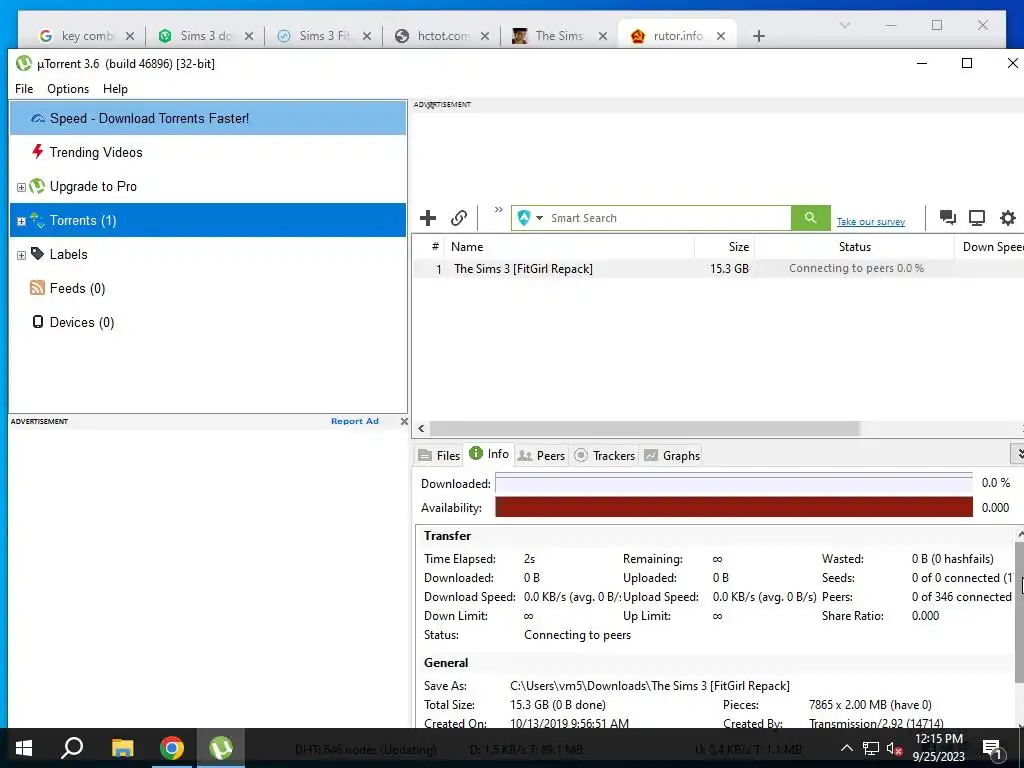Click the uTorrent taskbar icon
This screenshot has width=1024, height=768.
[x=221, y=748]
